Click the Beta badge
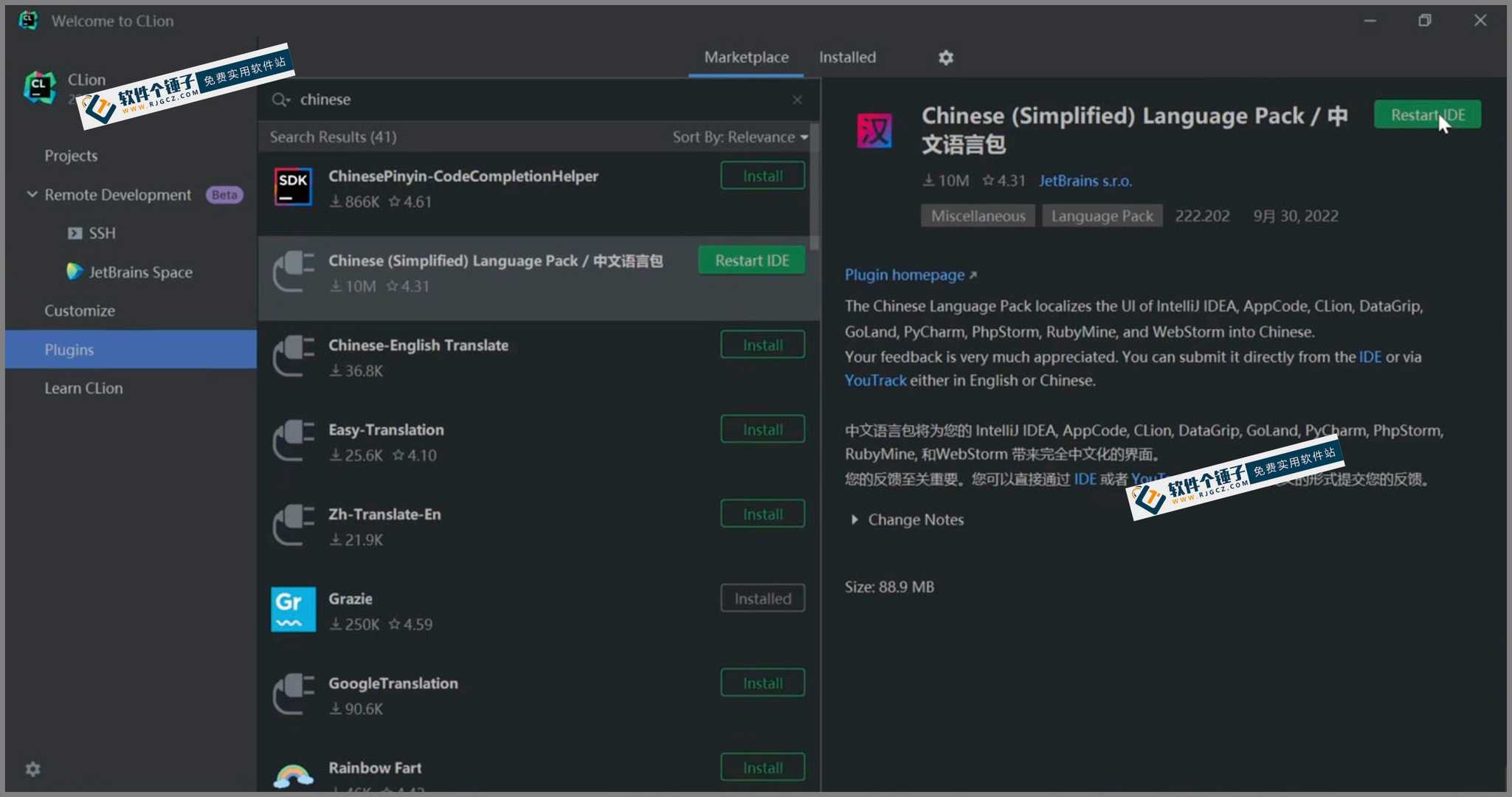 click(x=224, y=195)
